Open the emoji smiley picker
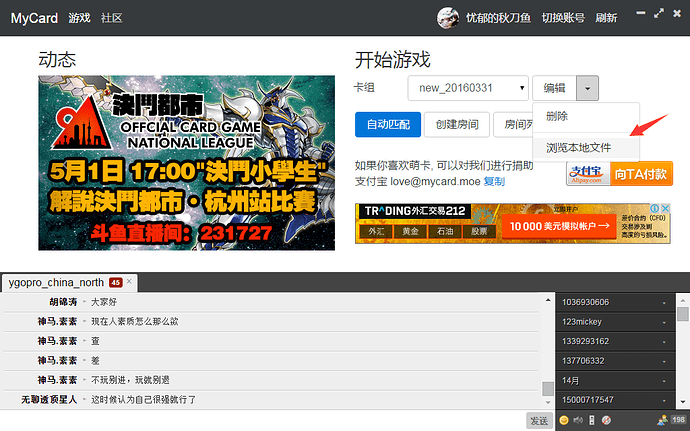 [x=564, y=420]
